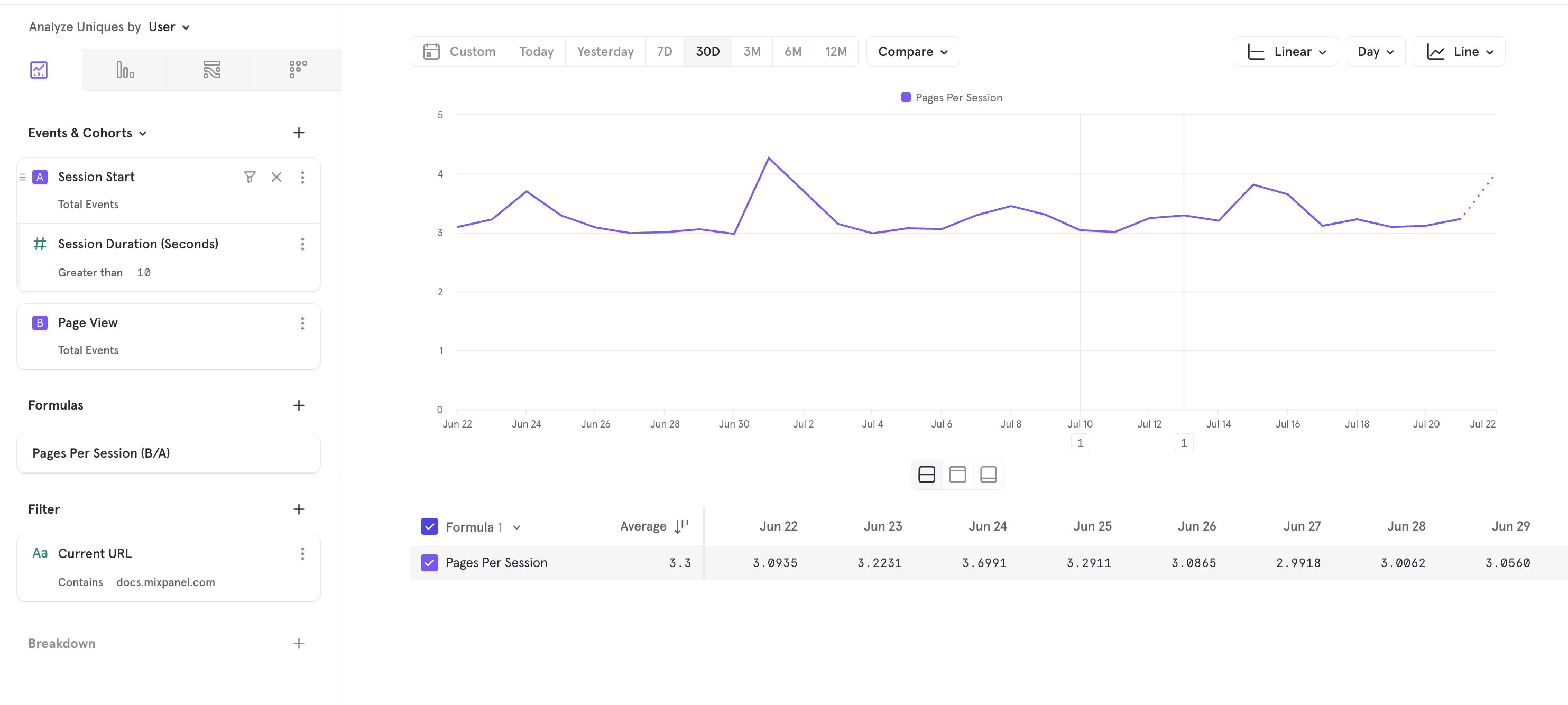Toggle the Formula 1 header checkbox
The image size is (1568, 705).
click(x=429, y=526)
